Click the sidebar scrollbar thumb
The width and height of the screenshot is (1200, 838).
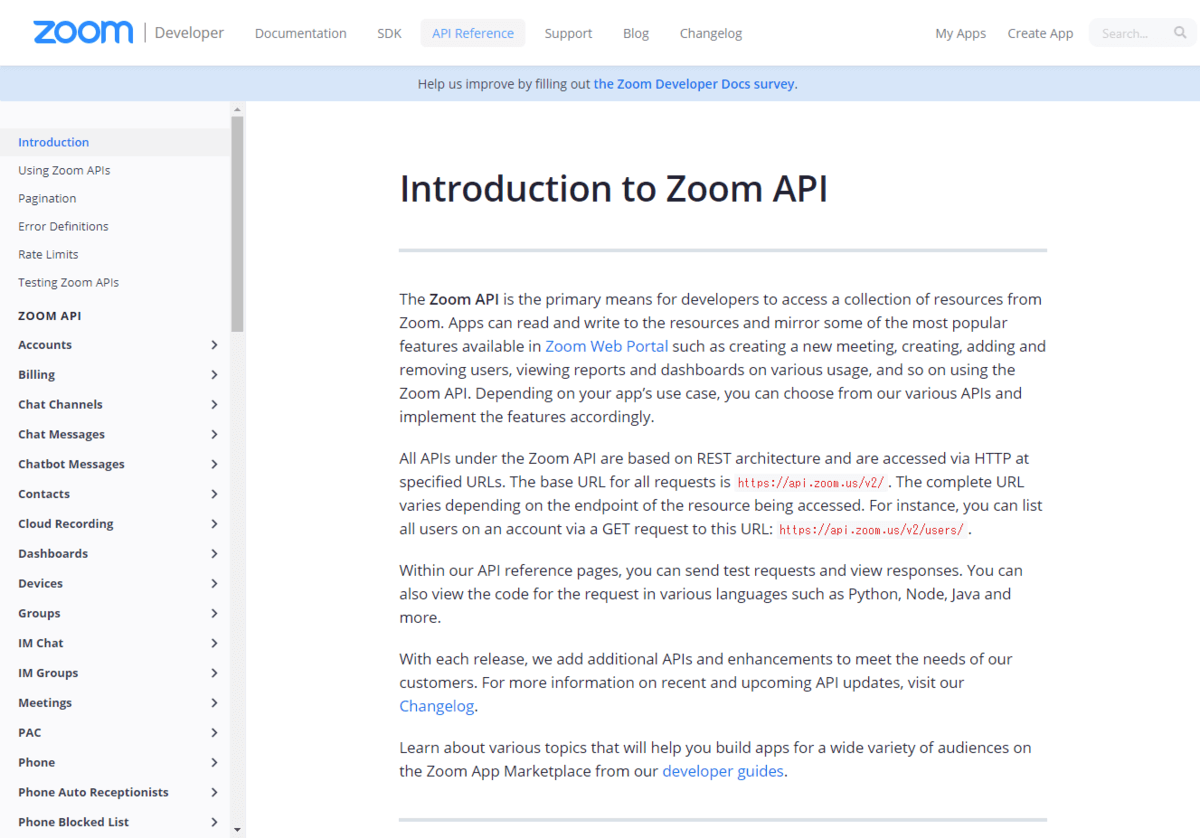[237, 223]
